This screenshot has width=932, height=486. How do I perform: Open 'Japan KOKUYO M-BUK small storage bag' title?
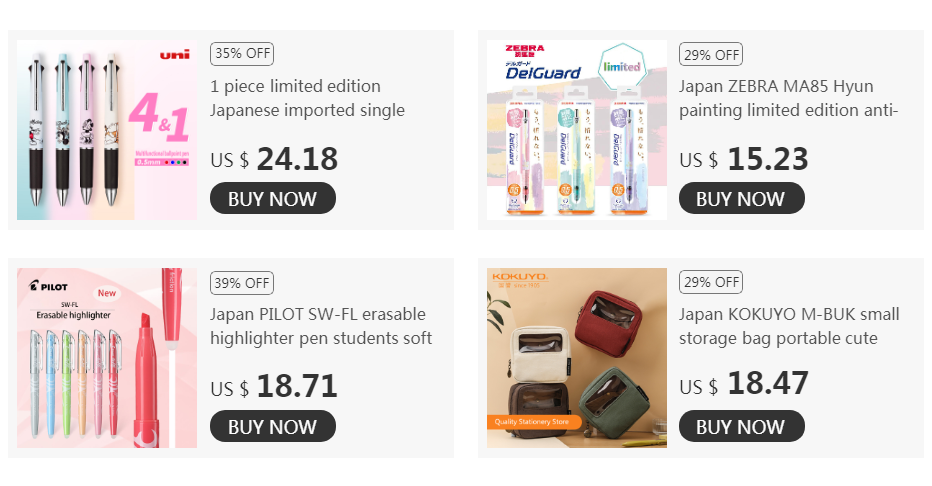[789, 326]
